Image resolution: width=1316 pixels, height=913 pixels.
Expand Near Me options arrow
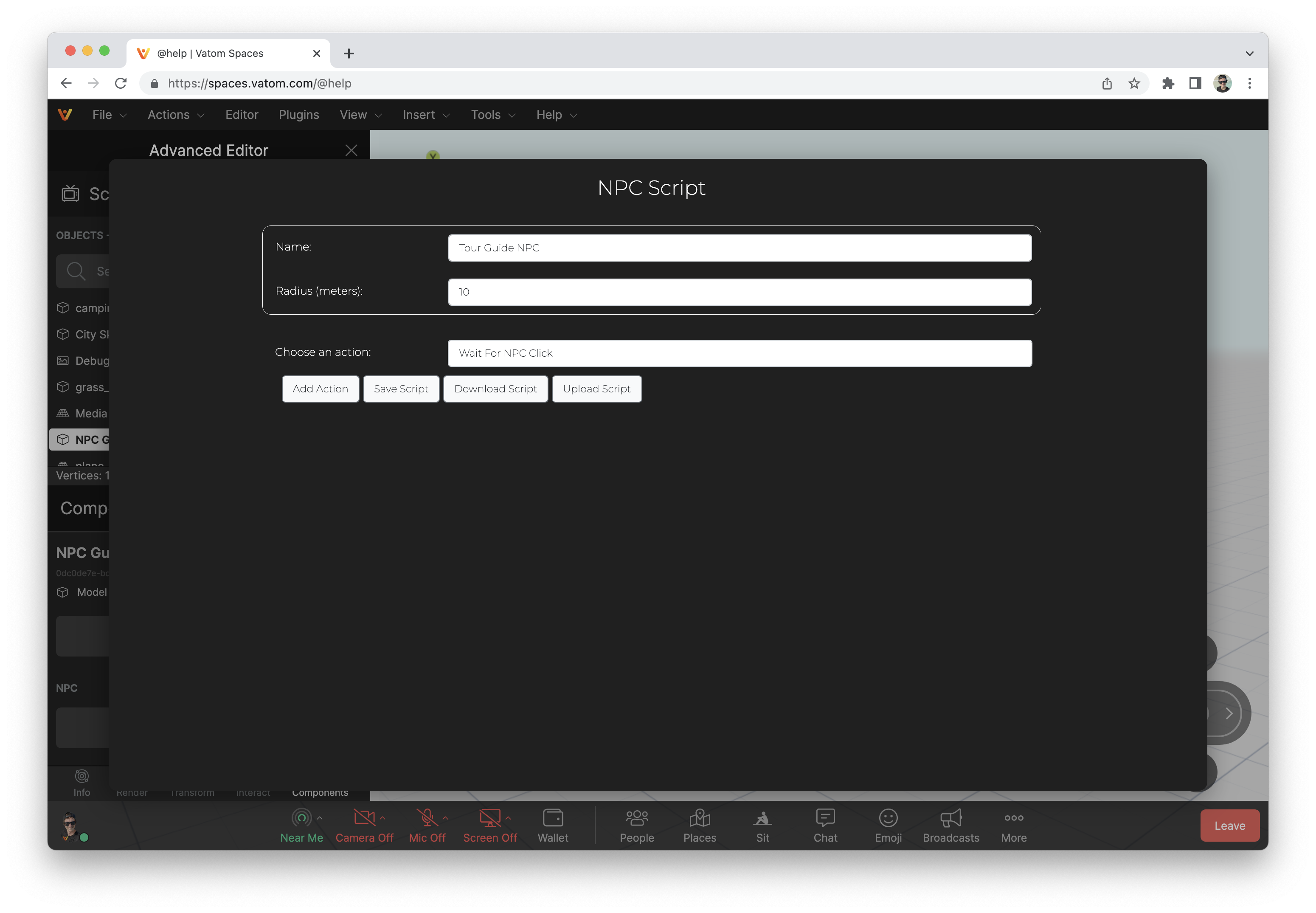pos(320,818)
